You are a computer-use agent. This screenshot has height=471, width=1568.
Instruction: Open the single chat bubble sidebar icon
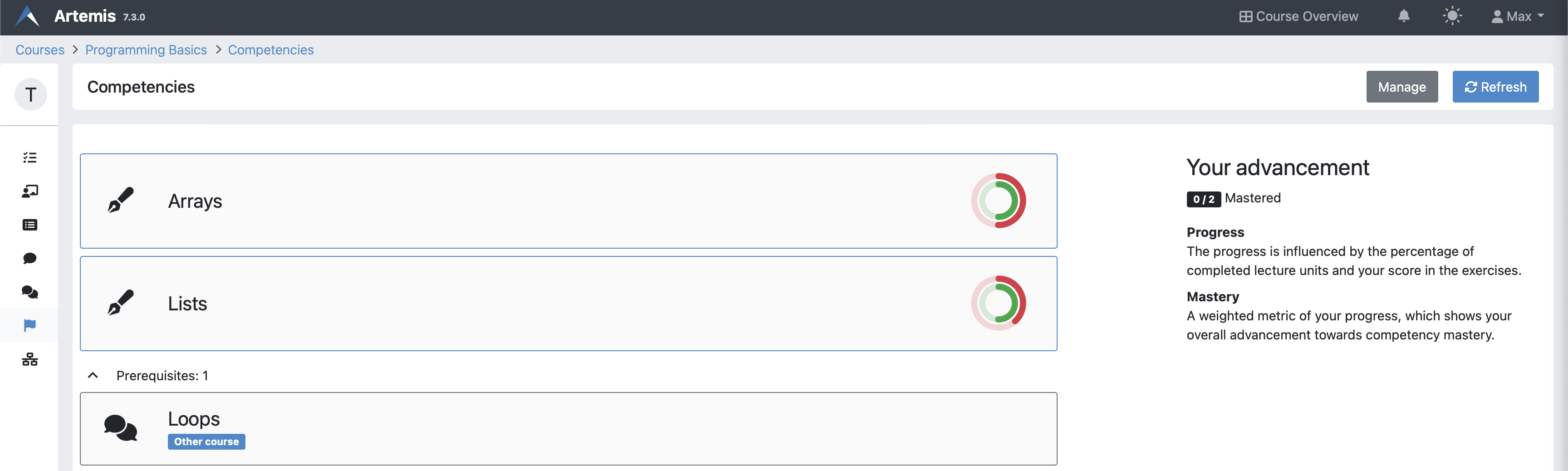click(x=30, y=259)
